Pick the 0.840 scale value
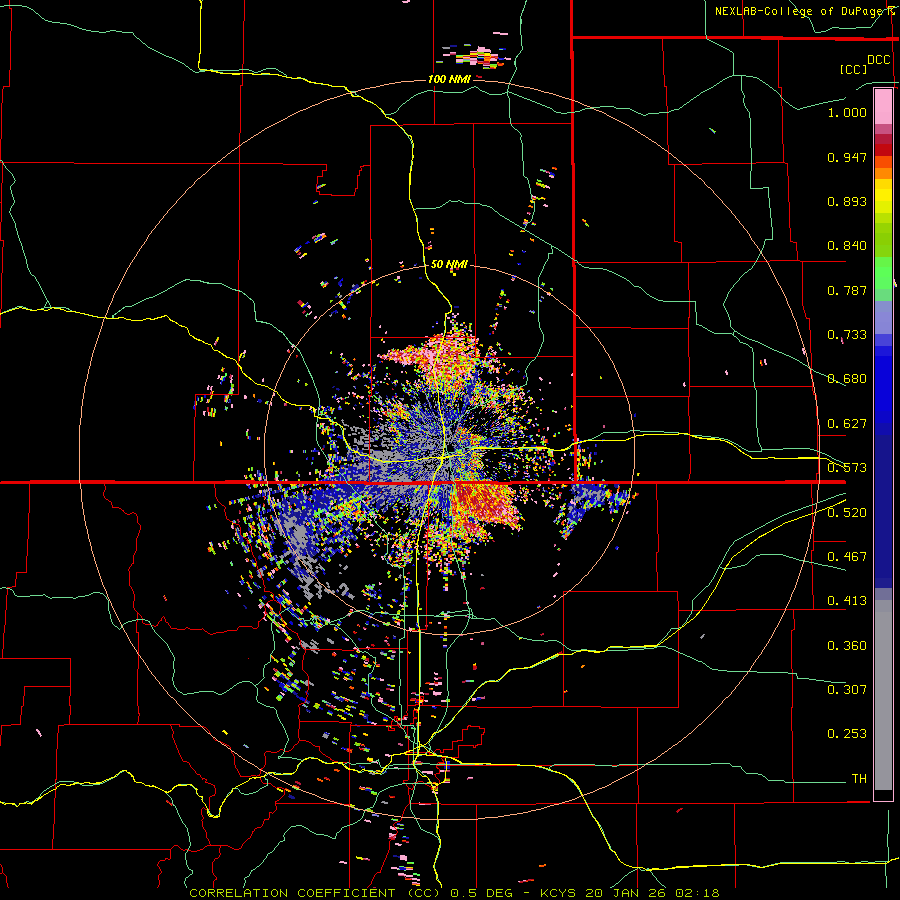The width and height of the screenshot is (900, 900). click(847, 246)
